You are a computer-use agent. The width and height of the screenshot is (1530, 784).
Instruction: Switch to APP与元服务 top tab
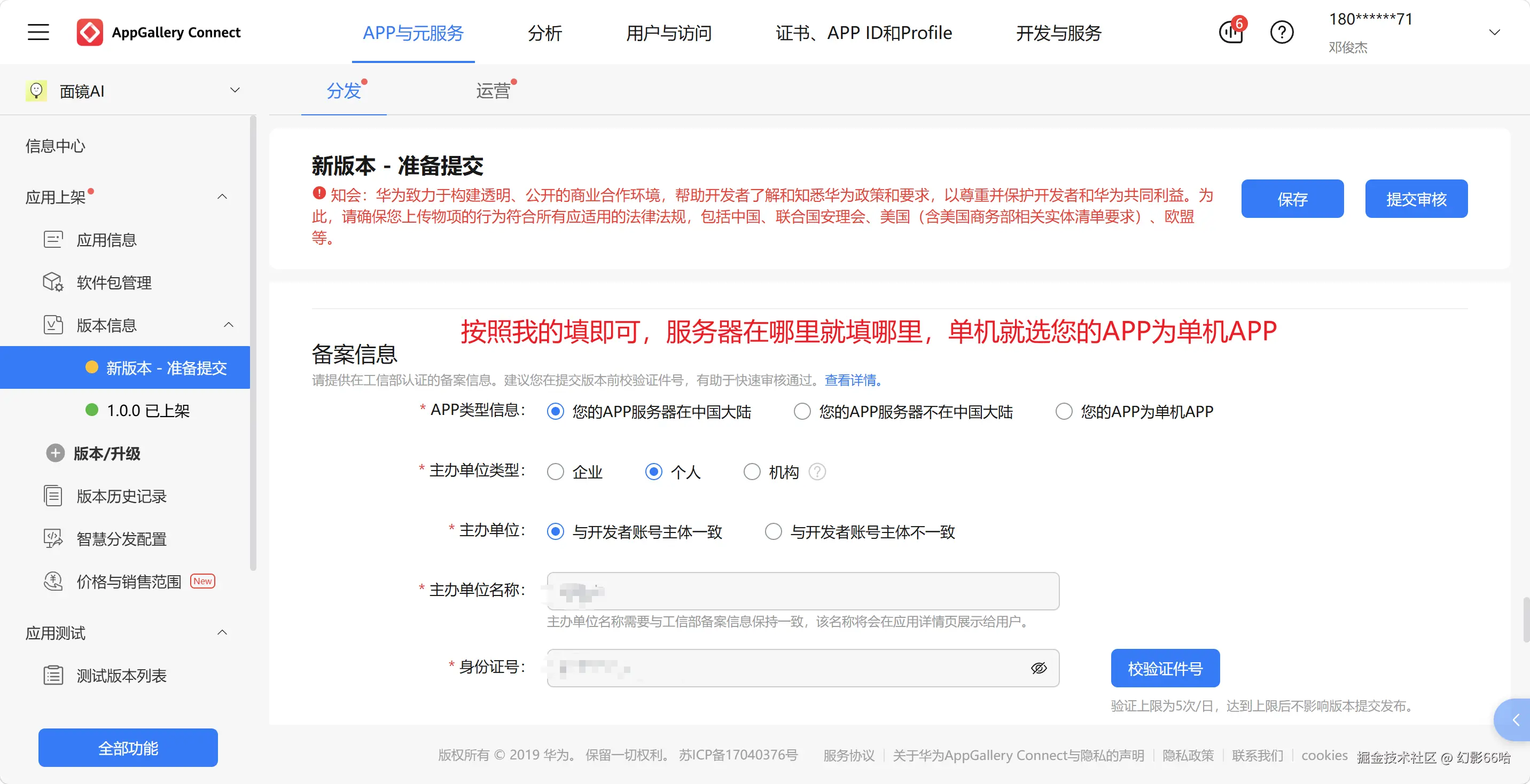point(413,33)
